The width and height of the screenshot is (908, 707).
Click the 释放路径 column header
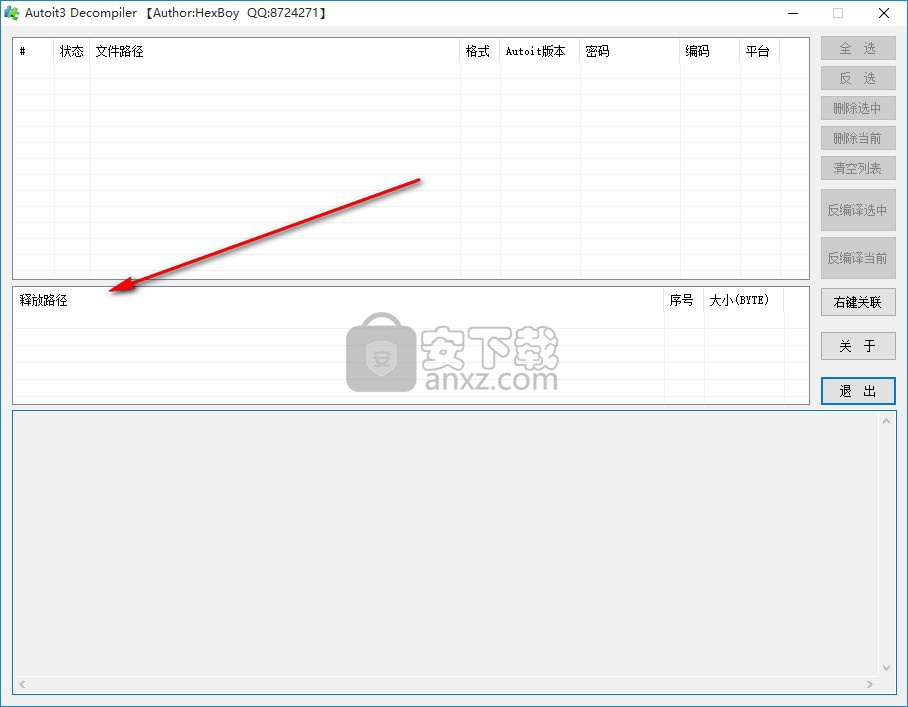coord(338,300)
